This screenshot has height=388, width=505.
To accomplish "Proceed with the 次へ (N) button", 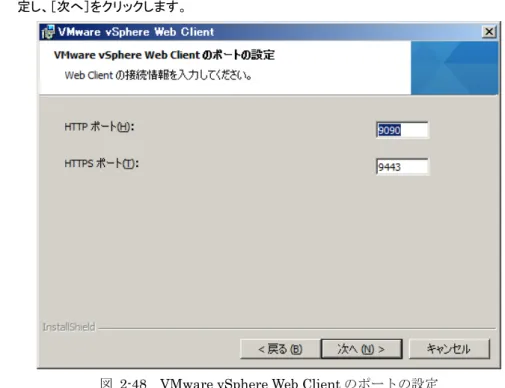I will point(361,349).
